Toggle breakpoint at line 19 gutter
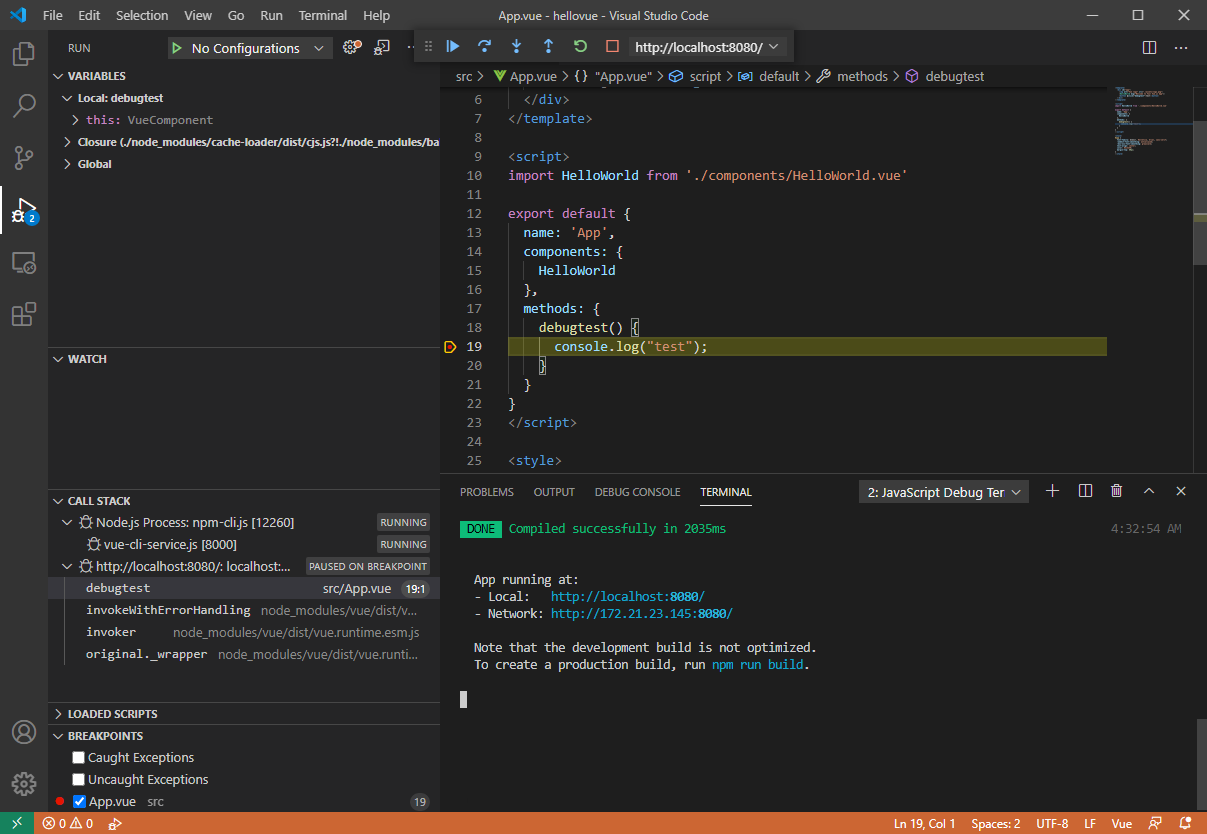This screenshot has width=1207, height=834. coord(450,347)
